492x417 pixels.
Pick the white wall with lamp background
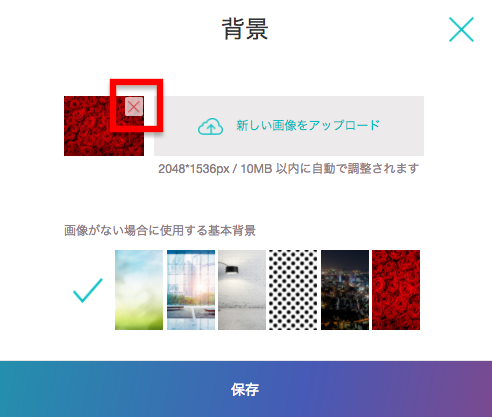[242, 290]
